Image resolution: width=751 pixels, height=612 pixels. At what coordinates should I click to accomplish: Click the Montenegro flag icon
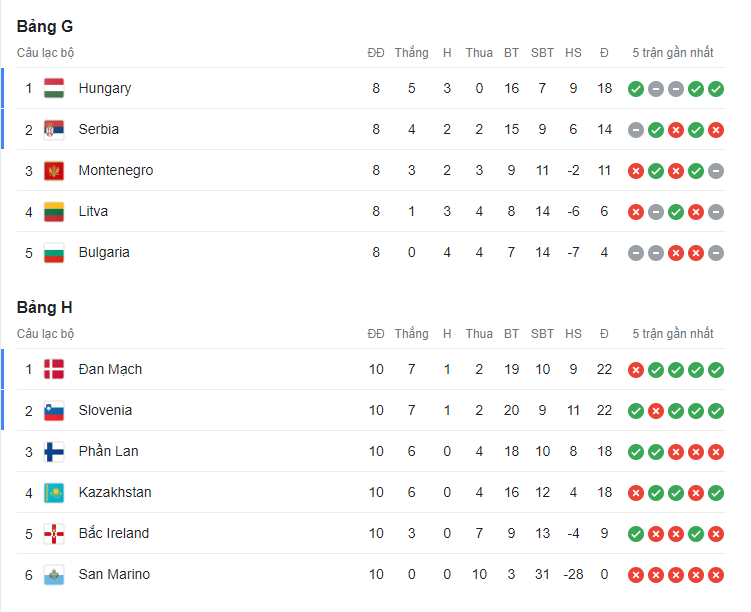[x=54, y=170]
